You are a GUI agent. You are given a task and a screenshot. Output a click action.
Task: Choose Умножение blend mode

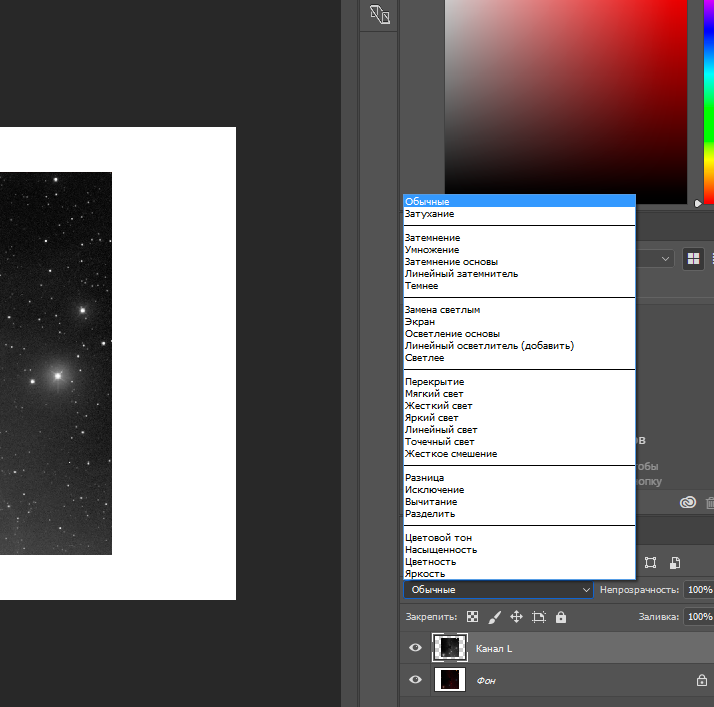tap(432, 250)
